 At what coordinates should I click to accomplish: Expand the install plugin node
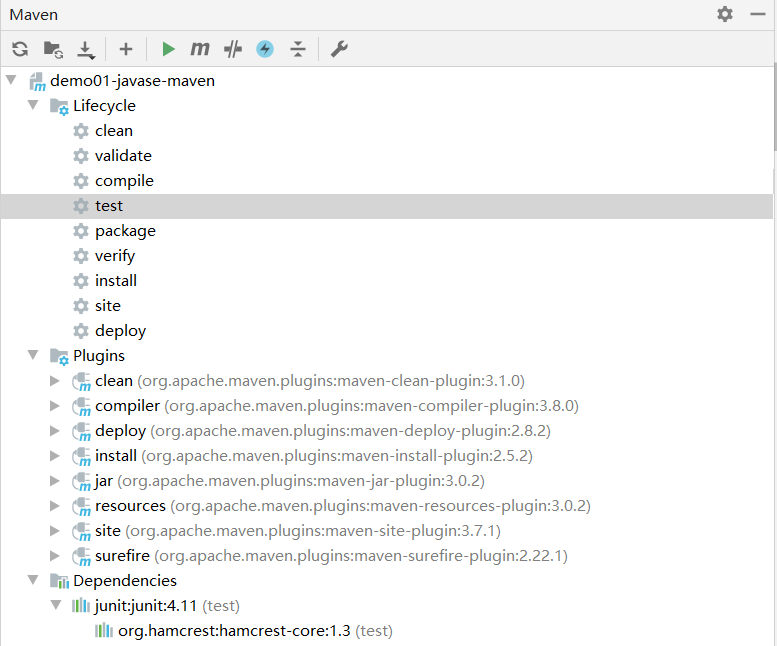(55, 456)
